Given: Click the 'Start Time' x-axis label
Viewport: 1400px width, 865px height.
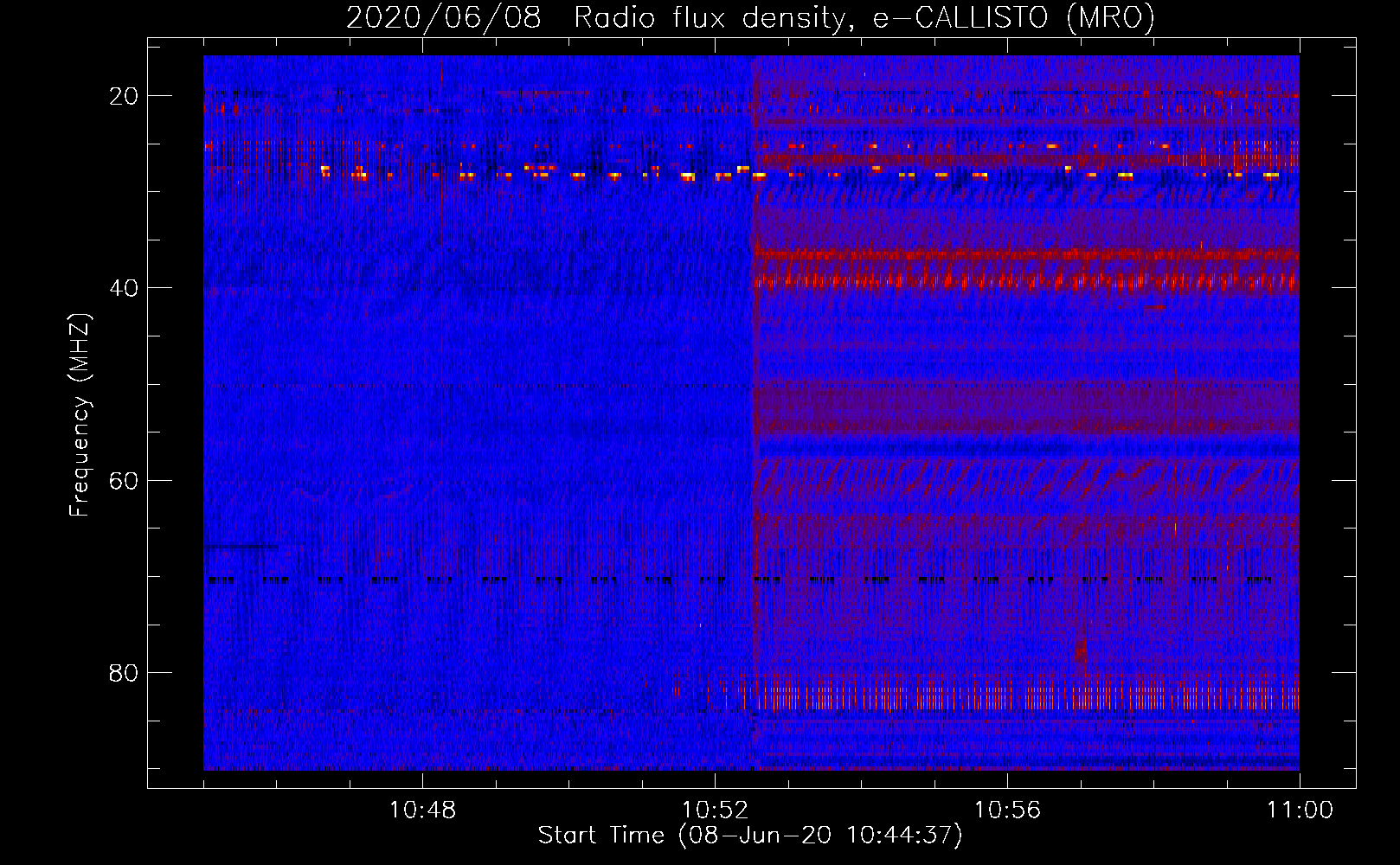Looking at the screenshot, I should click(750, 835).
